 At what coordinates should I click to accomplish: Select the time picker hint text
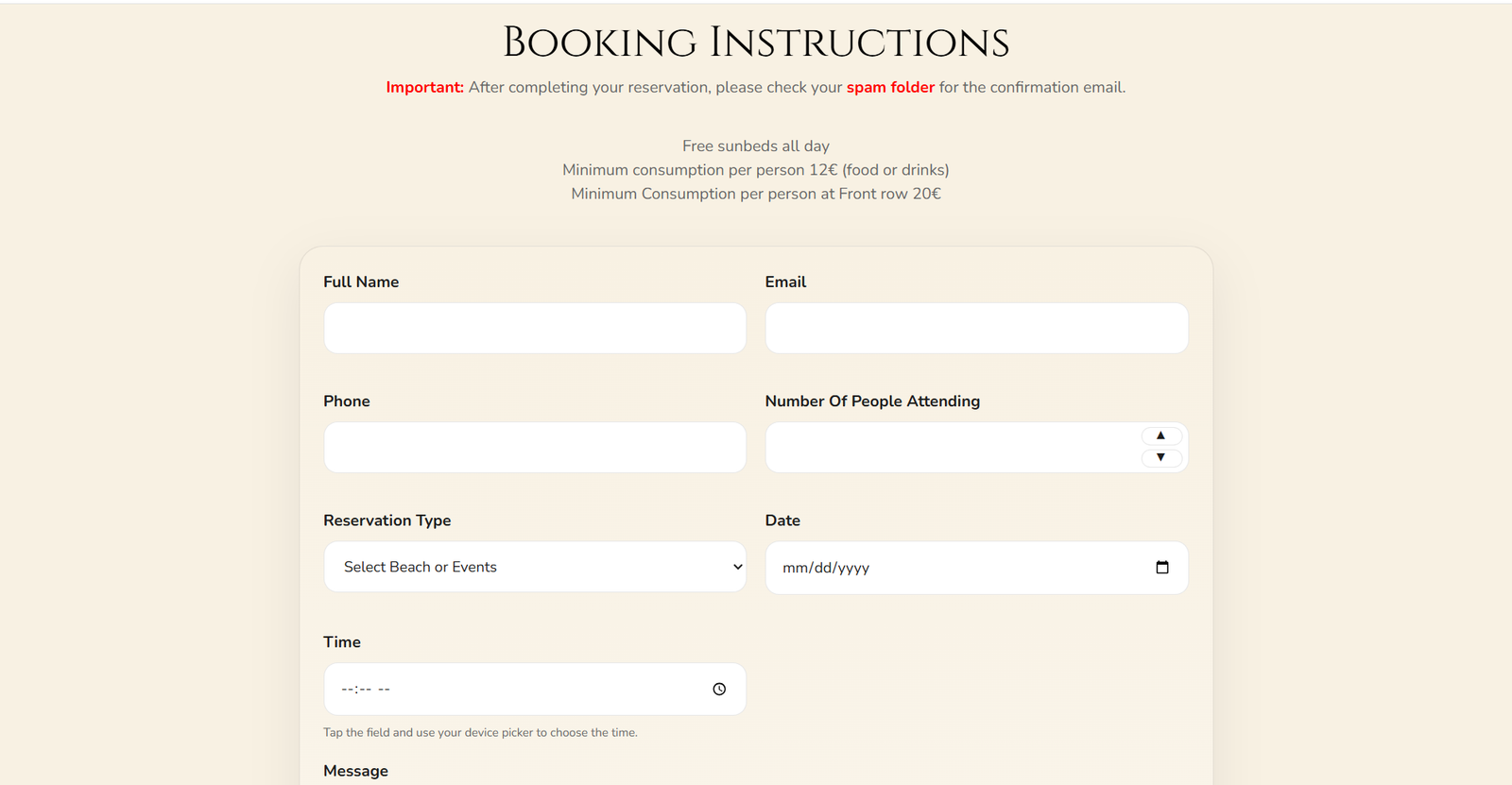480,732
